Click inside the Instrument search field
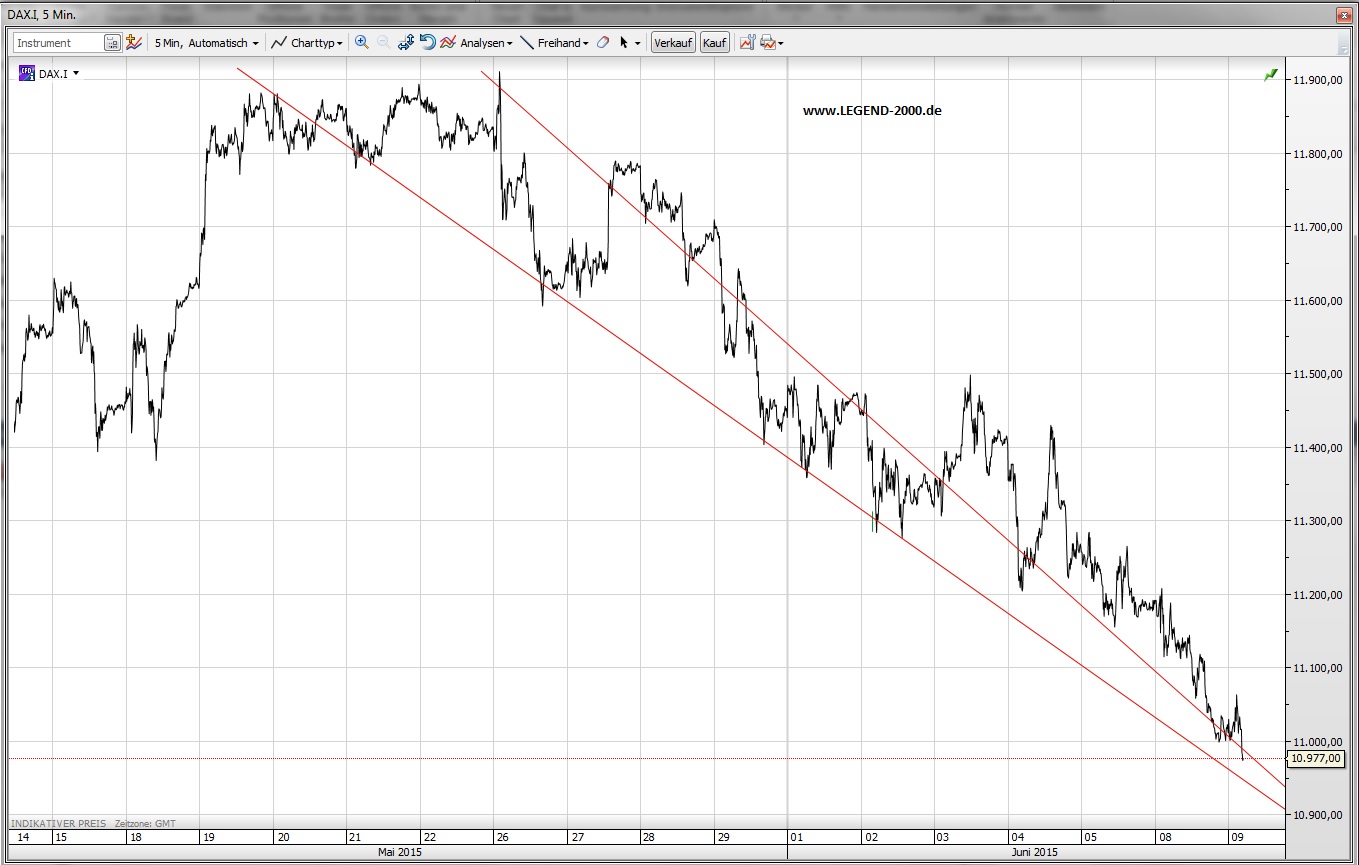The height and width of the screenshot is (865, 1359). [x=60, y=42]
